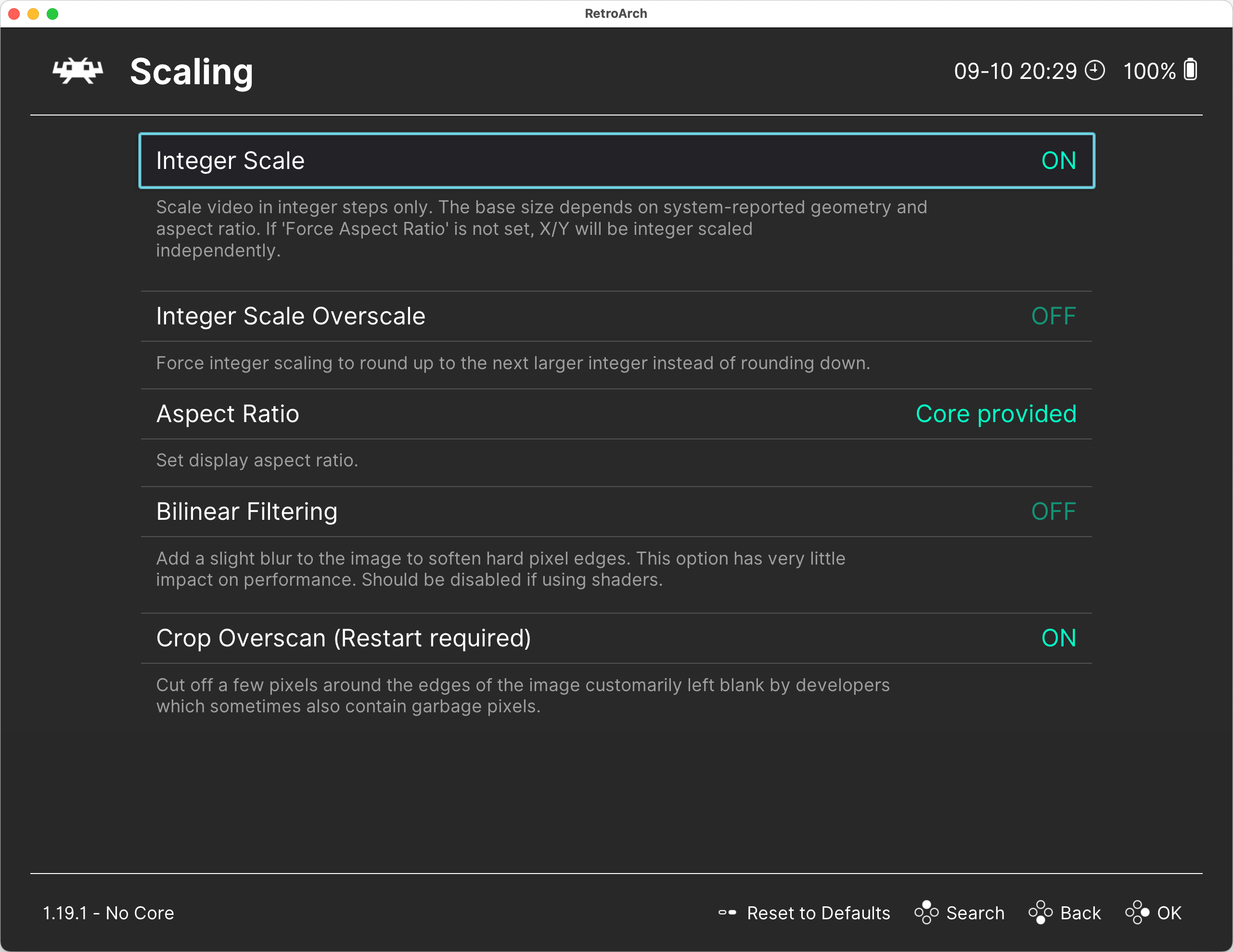
Task: Click the battery icon in the header
Action: (1190, 70)
